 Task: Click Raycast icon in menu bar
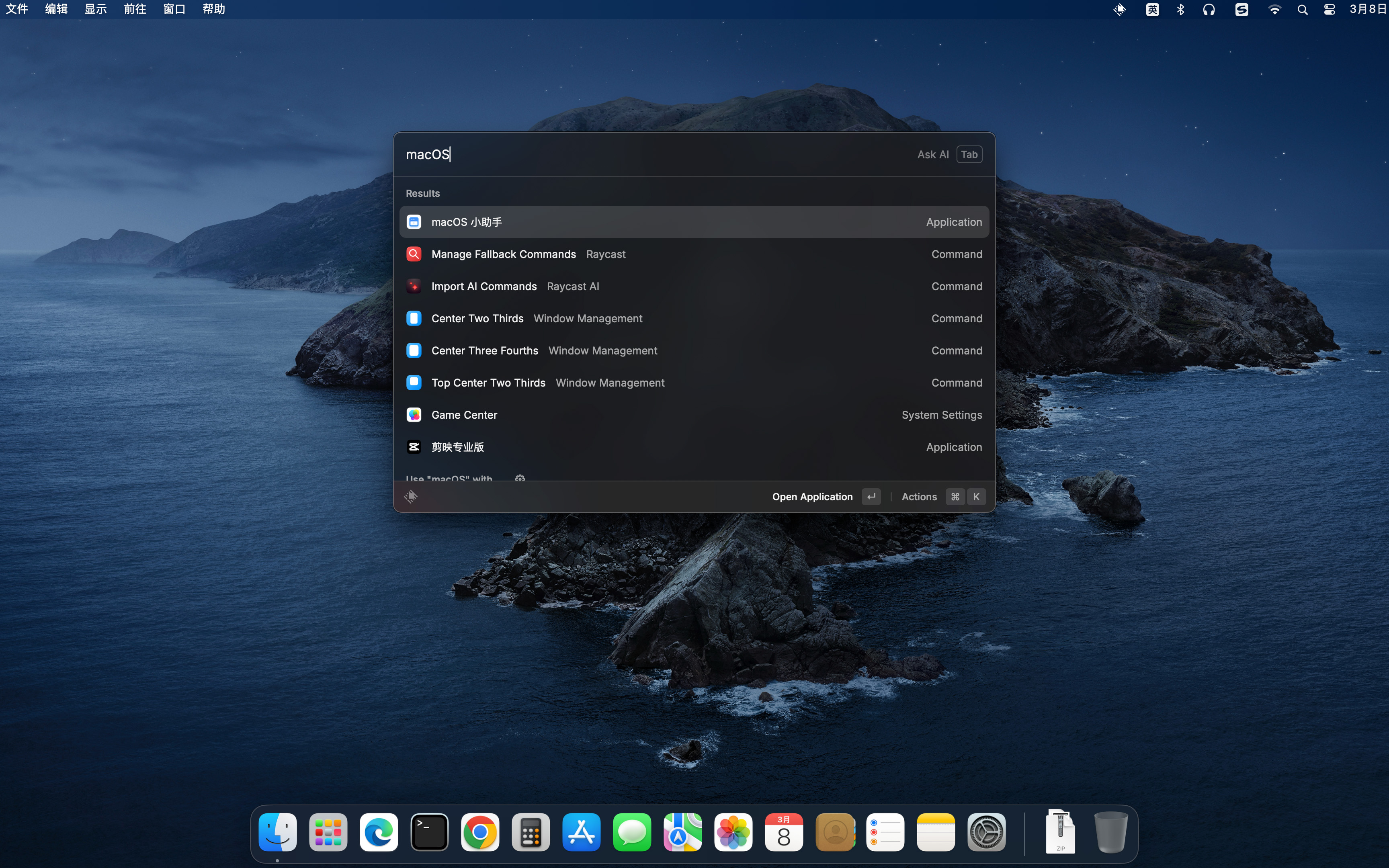coord(1120,10)
